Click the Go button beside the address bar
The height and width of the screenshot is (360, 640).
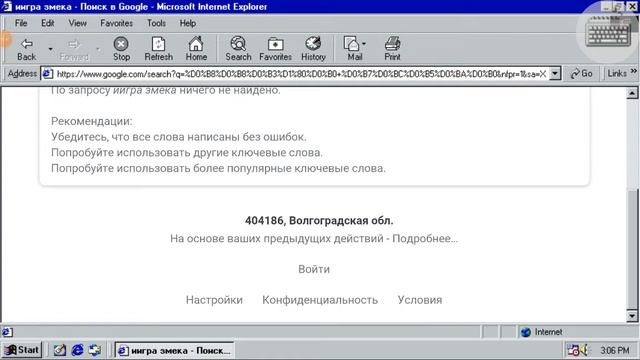582,73
